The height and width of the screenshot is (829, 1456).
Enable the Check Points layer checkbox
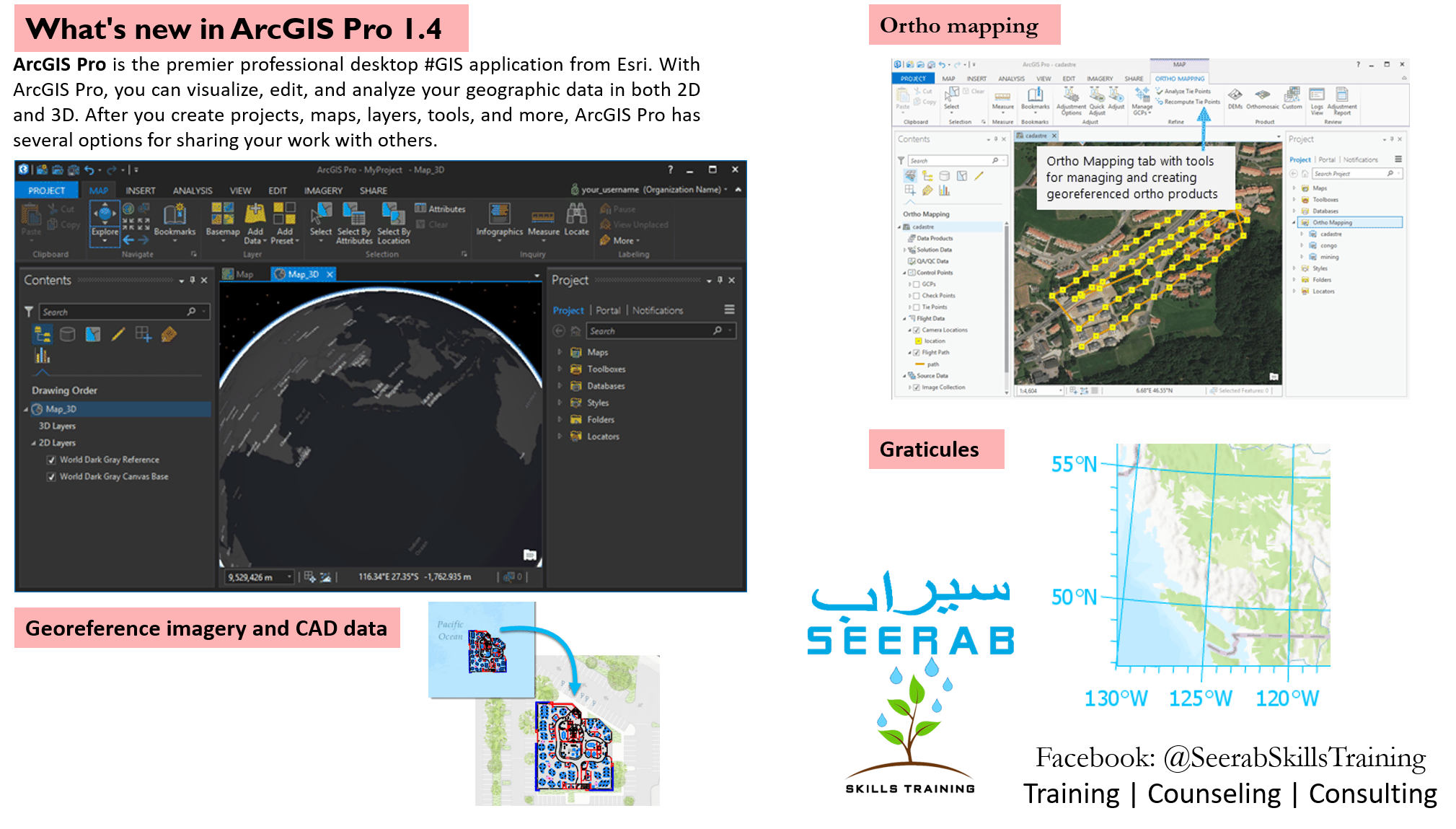(917, 296)
